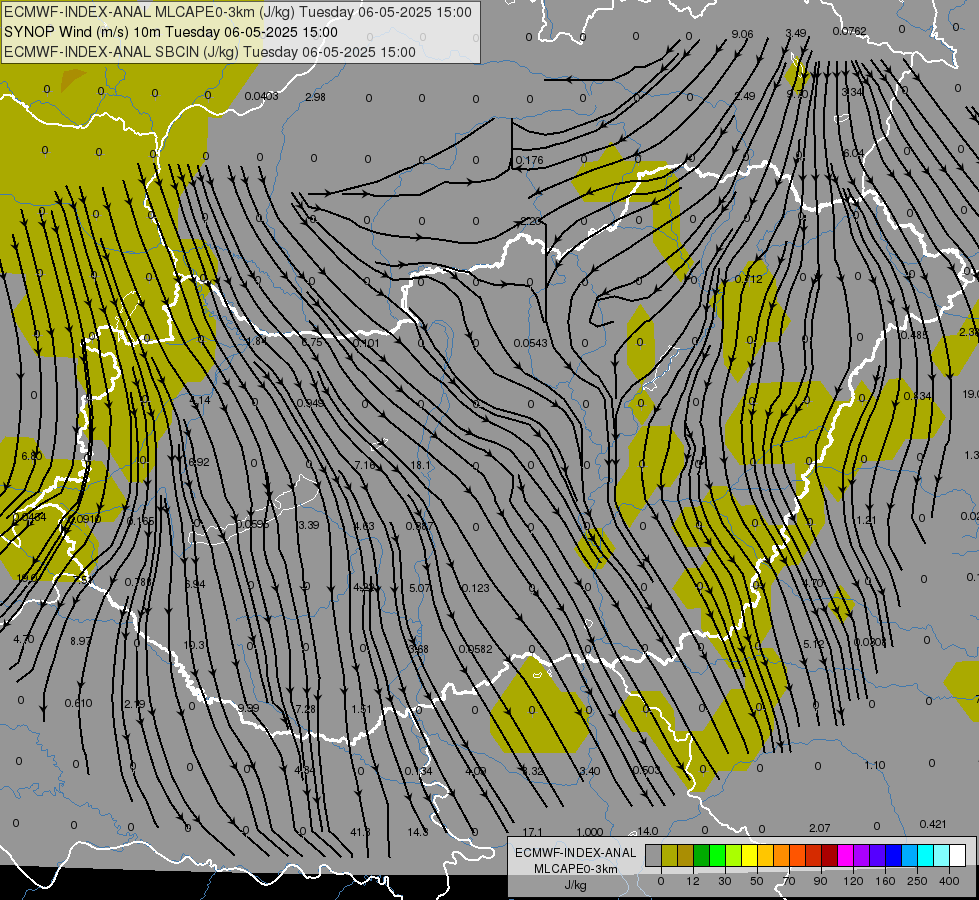Click the dark red legend swatch
The image size is (979, 900).
829,855
